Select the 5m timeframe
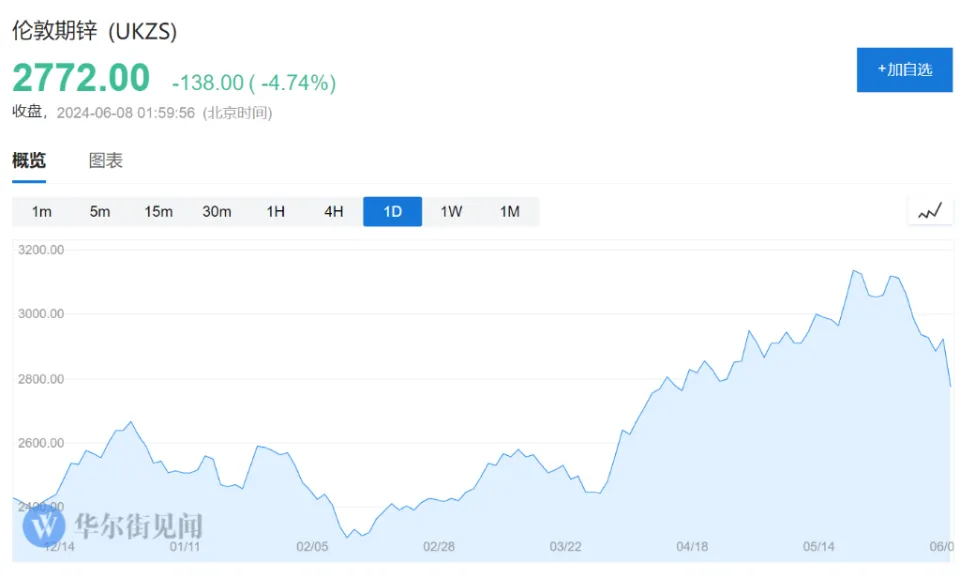 pos(100,211)
